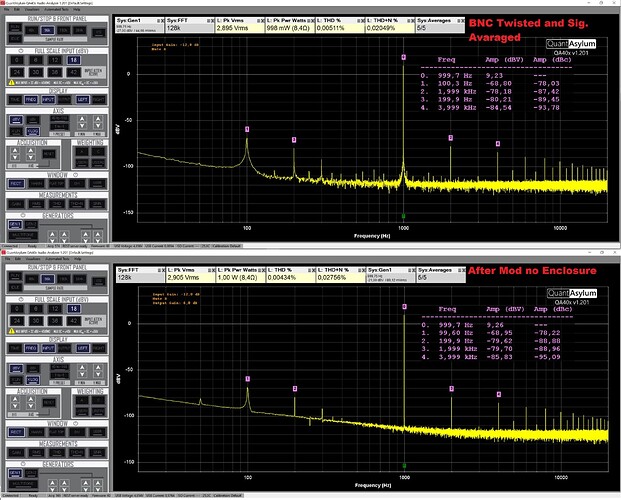Click IDLE button in After Mod window
The width and height of the screenshot is (621, 500).
[15, 287]
